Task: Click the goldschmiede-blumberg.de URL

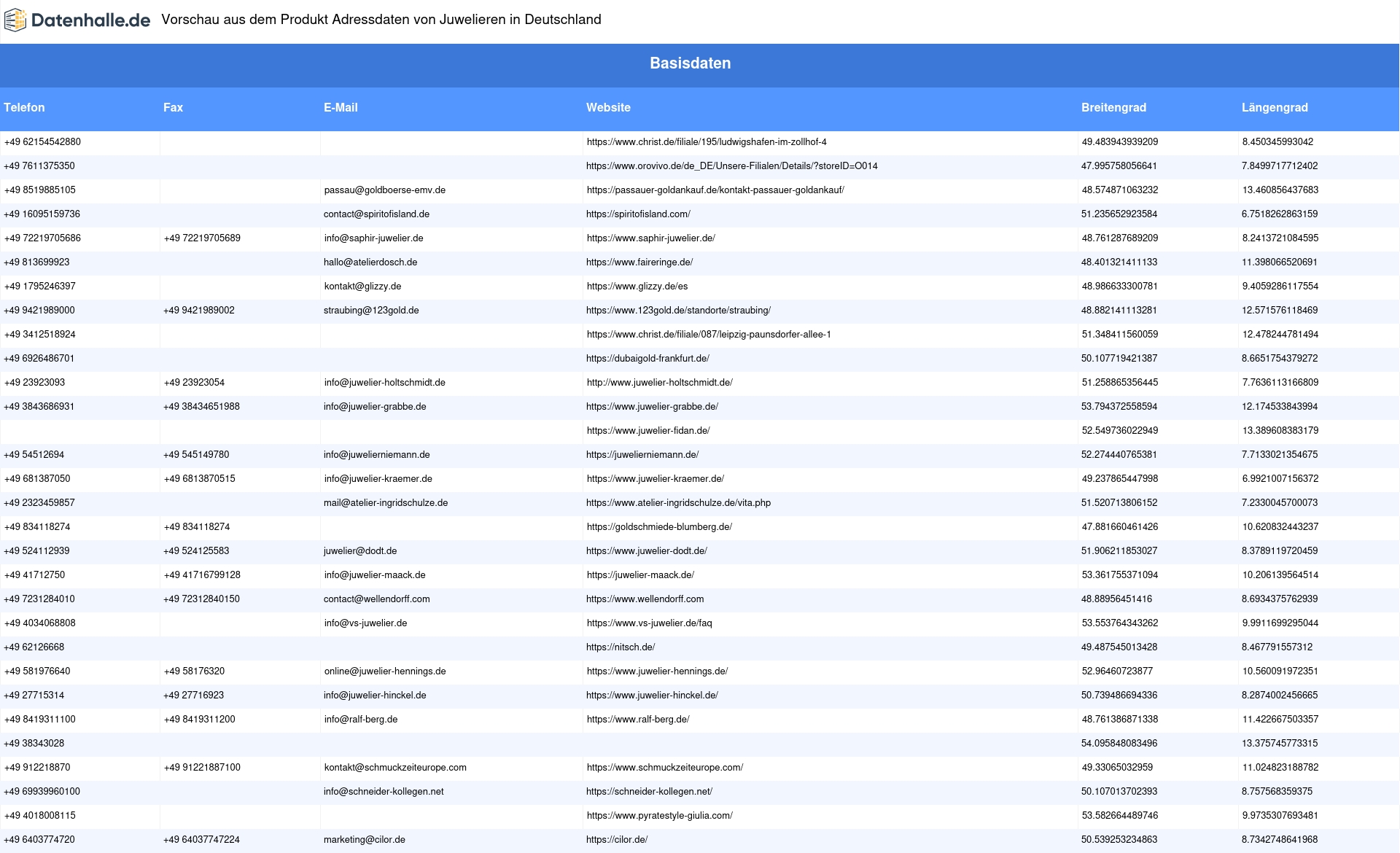Action: click(659, 527)
